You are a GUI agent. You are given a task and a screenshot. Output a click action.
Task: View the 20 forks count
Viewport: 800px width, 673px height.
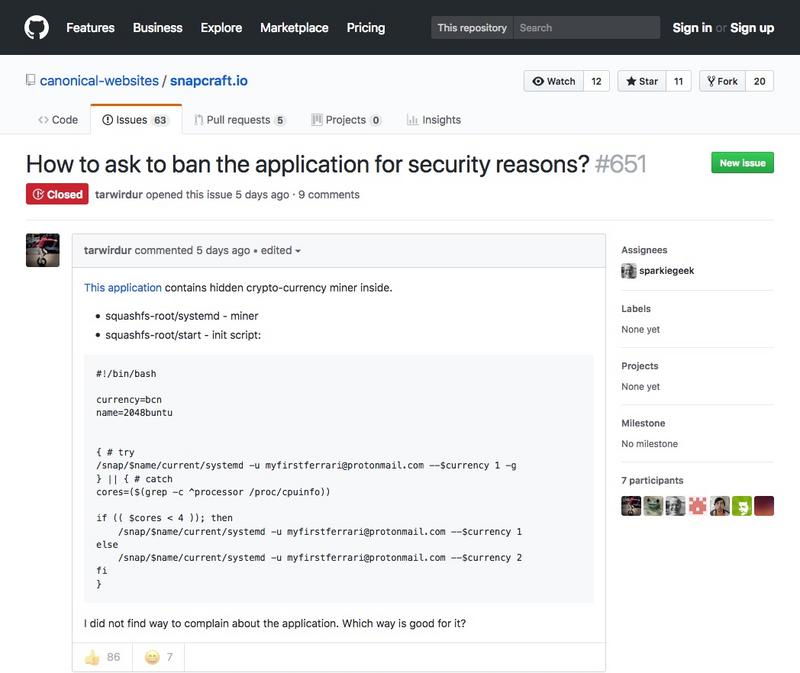[x=760, y=81]
